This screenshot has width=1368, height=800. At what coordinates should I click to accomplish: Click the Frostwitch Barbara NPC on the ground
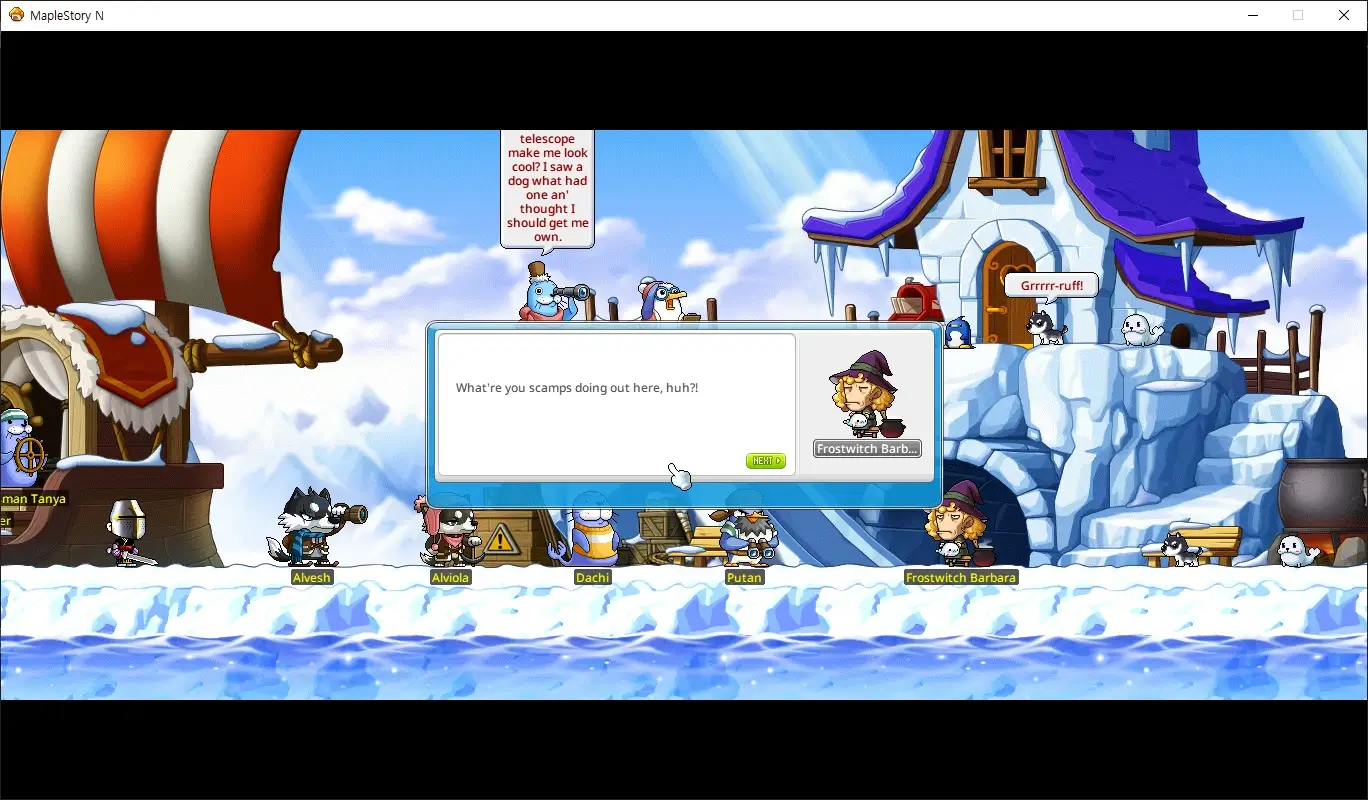[959, 523]
